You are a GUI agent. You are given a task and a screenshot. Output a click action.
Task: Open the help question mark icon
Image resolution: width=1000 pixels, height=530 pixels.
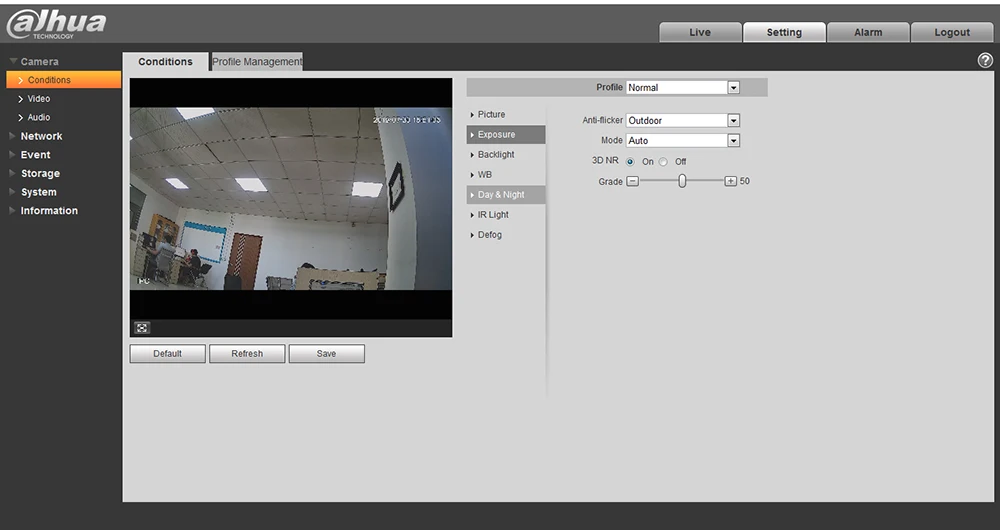tap(985, 61)
